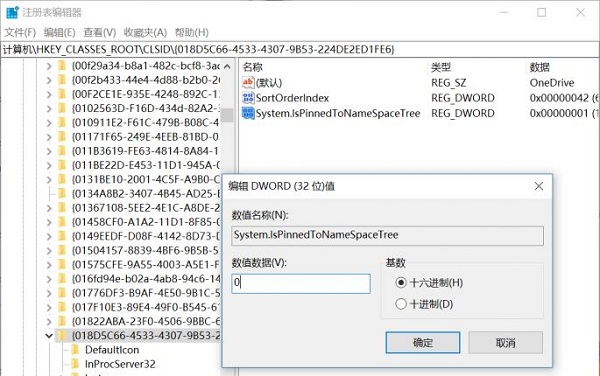Screen dimensions: 600x376
Task: Open the 查看(V) menu
Action: [x=99, y=33]
